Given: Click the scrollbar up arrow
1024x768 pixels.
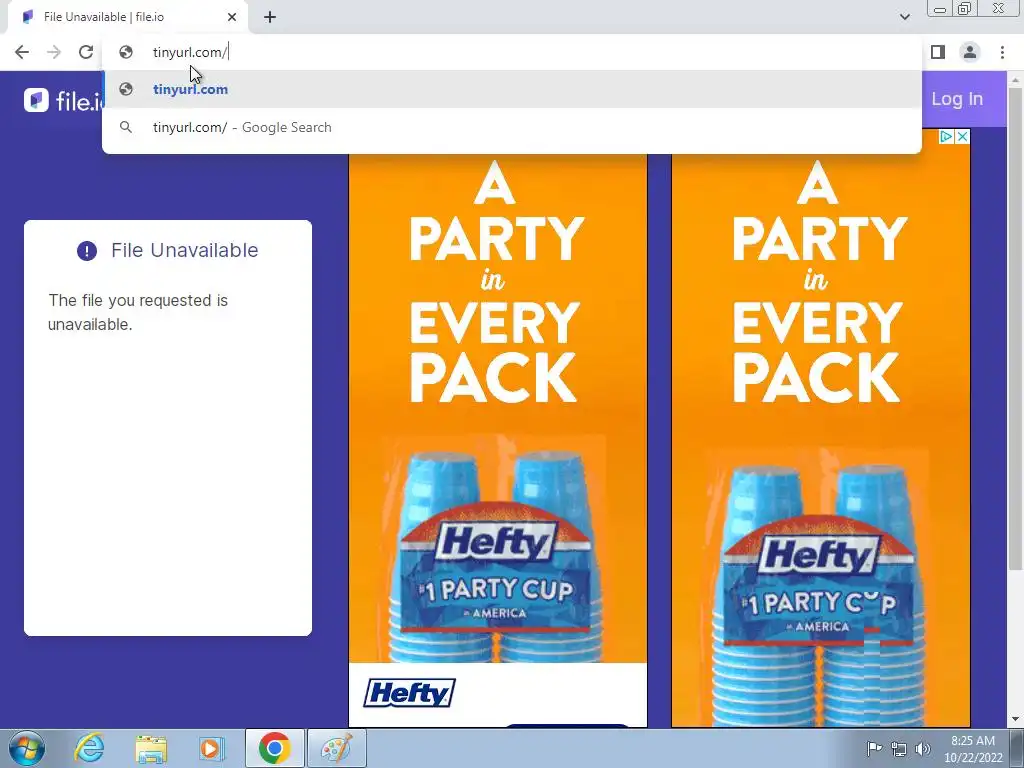Looking at the screenshot, I should 1016,80.
